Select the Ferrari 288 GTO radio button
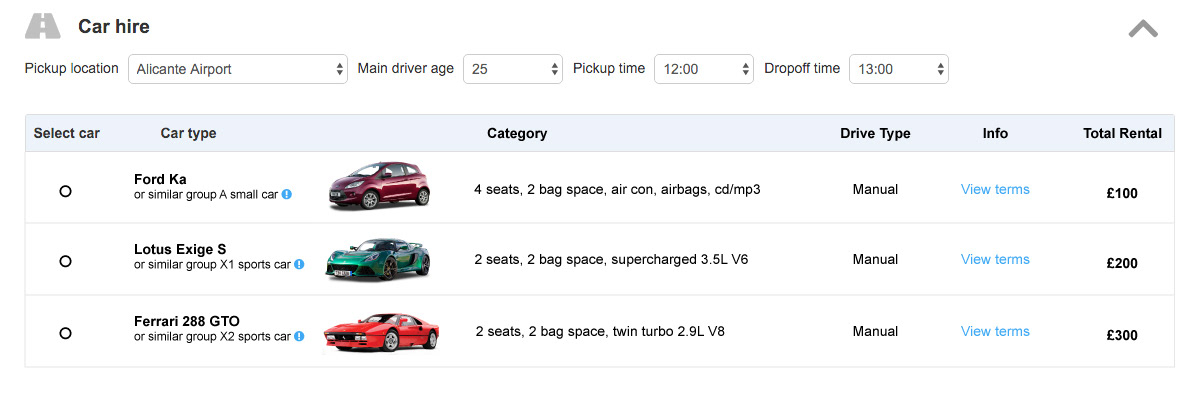This screenshot has width=1193, height=400. (65, 332)
